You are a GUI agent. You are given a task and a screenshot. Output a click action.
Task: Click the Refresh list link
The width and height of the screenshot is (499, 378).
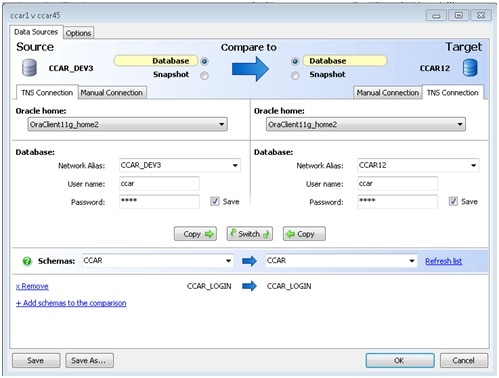[444, 261]
